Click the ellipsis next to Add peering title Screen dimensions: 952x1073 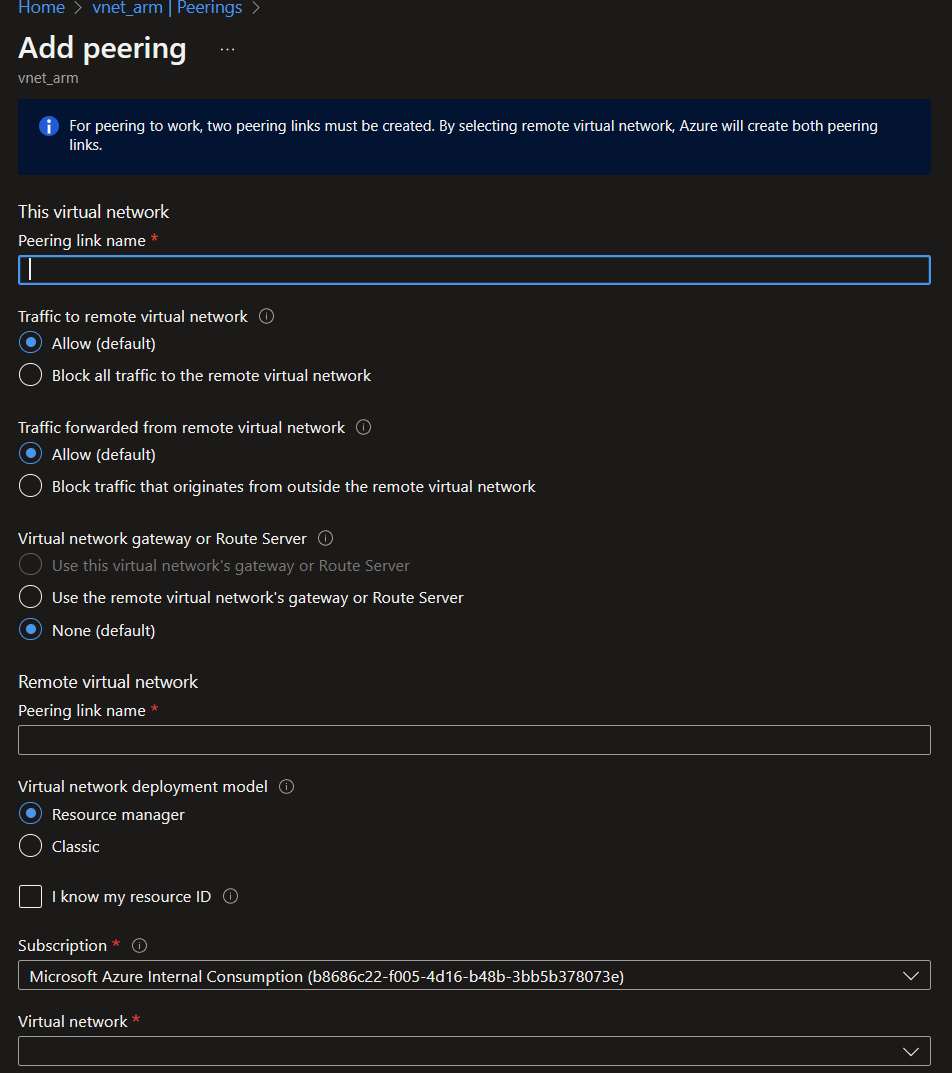(227, 48)
